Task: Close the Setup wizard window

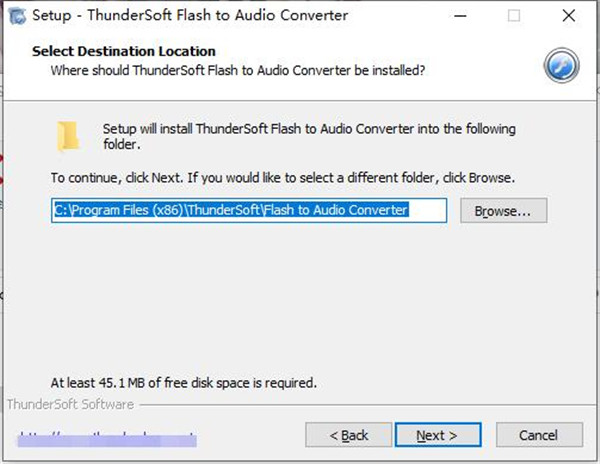Action: [569, 16]
